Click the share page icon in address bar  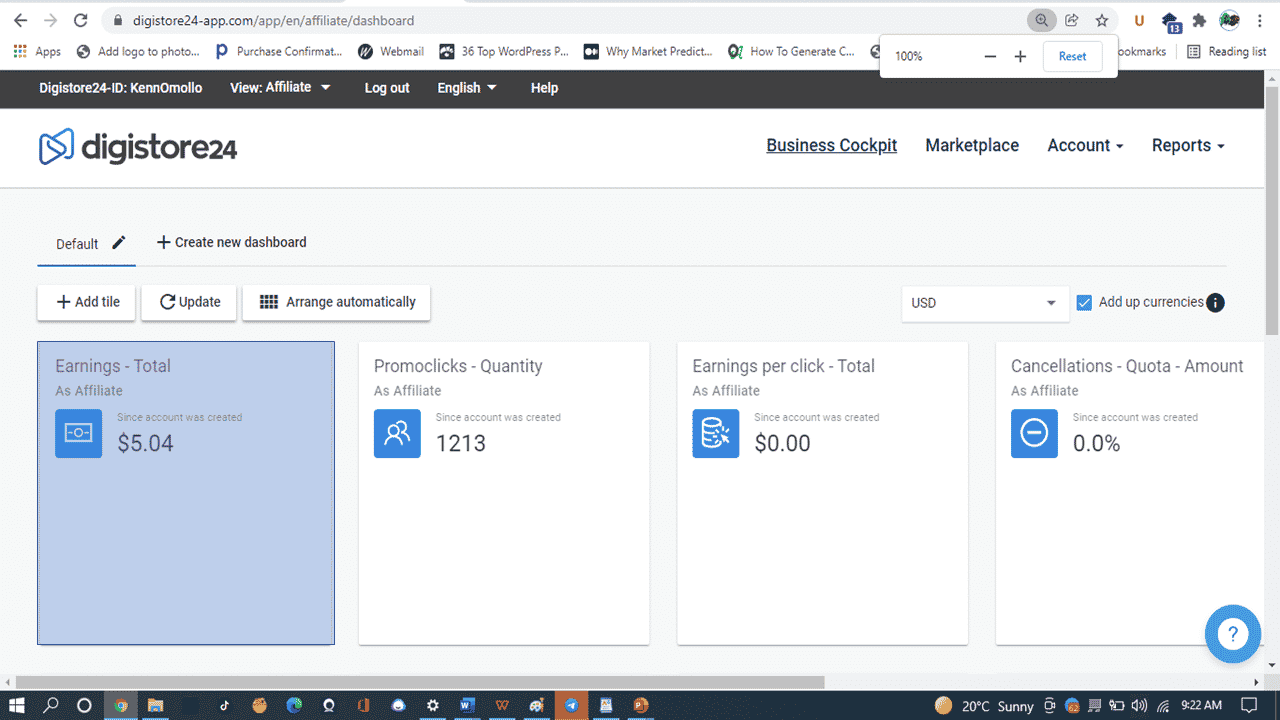point(1071,20)
